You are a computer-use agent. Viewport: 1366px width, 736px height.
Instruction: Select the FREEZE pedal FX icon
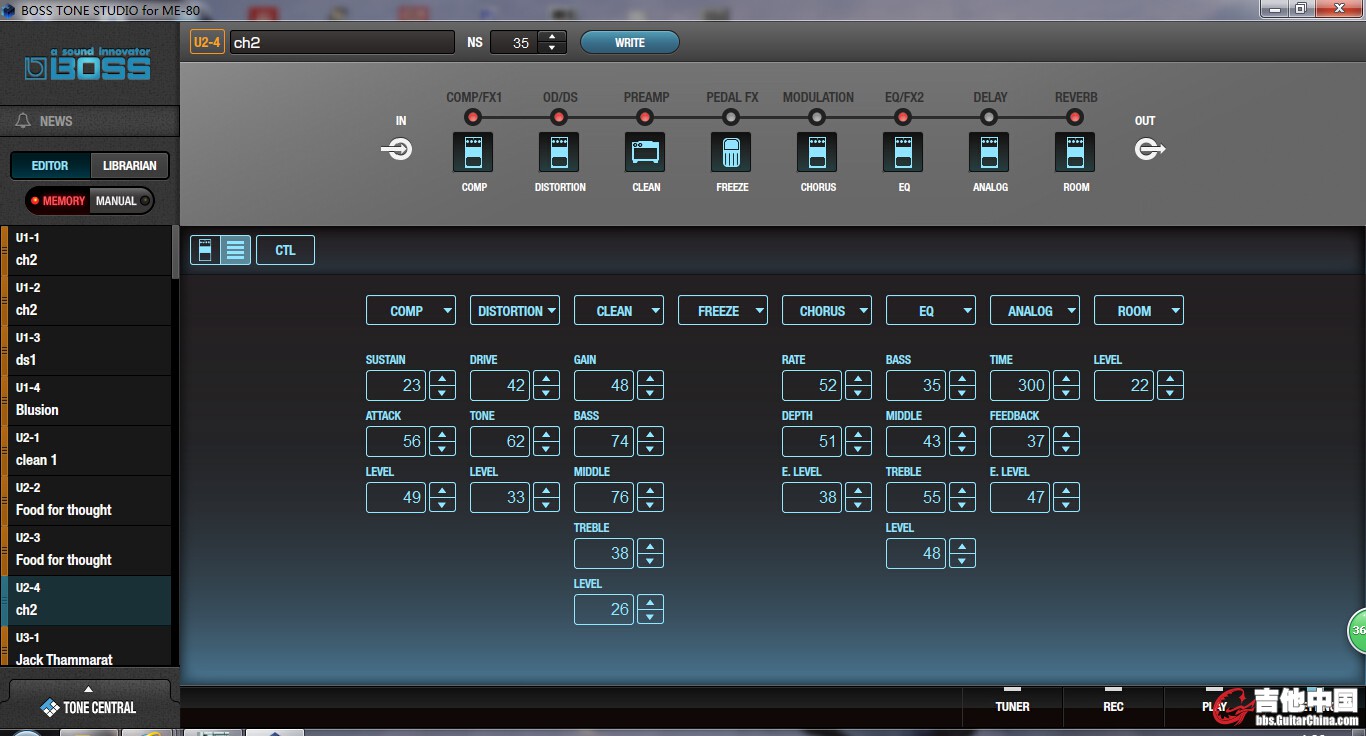pyautogui.click(x=731, y=153)
